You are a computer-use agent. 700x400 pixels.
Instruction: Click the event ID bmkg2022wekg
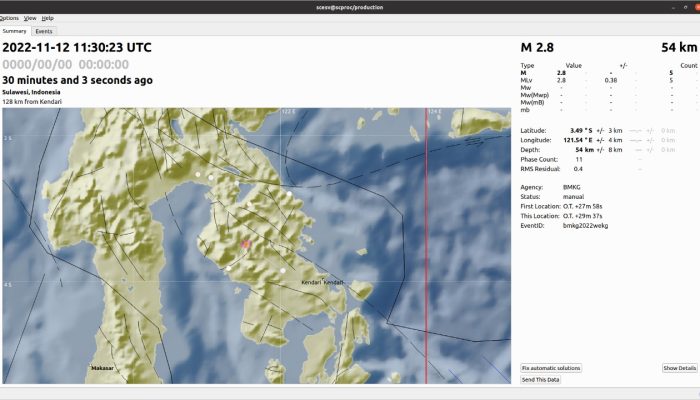click(585, 225)
